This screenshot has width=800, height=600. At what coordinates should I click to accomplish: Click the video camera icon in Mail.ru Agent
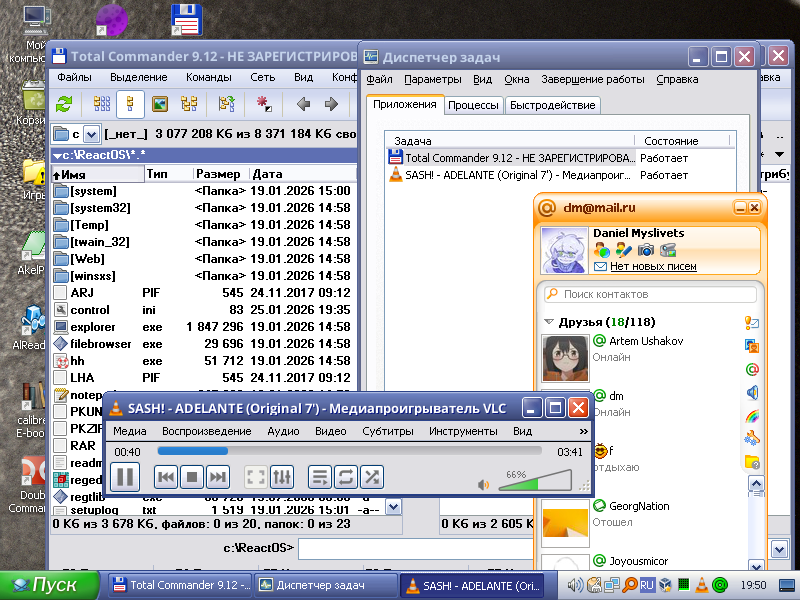click(x=668, y=250)
